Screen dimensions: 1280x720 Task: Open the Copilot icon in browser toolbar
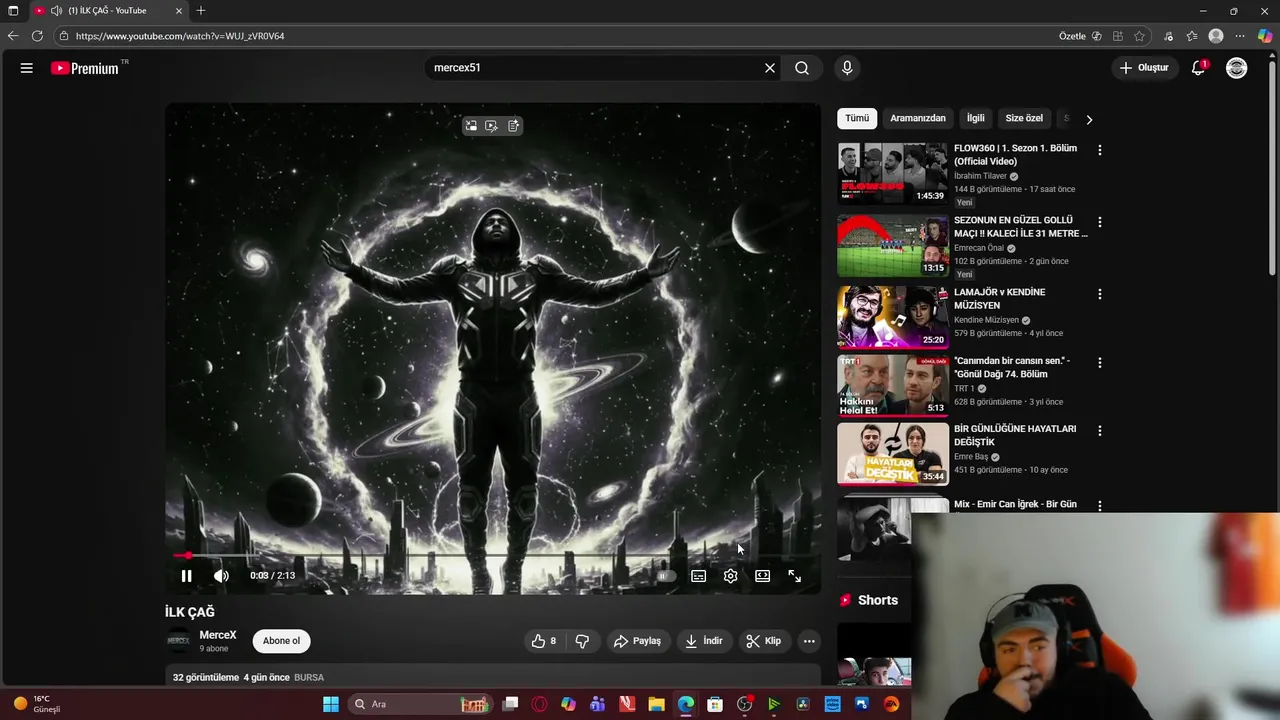(x=1265, y=36)
